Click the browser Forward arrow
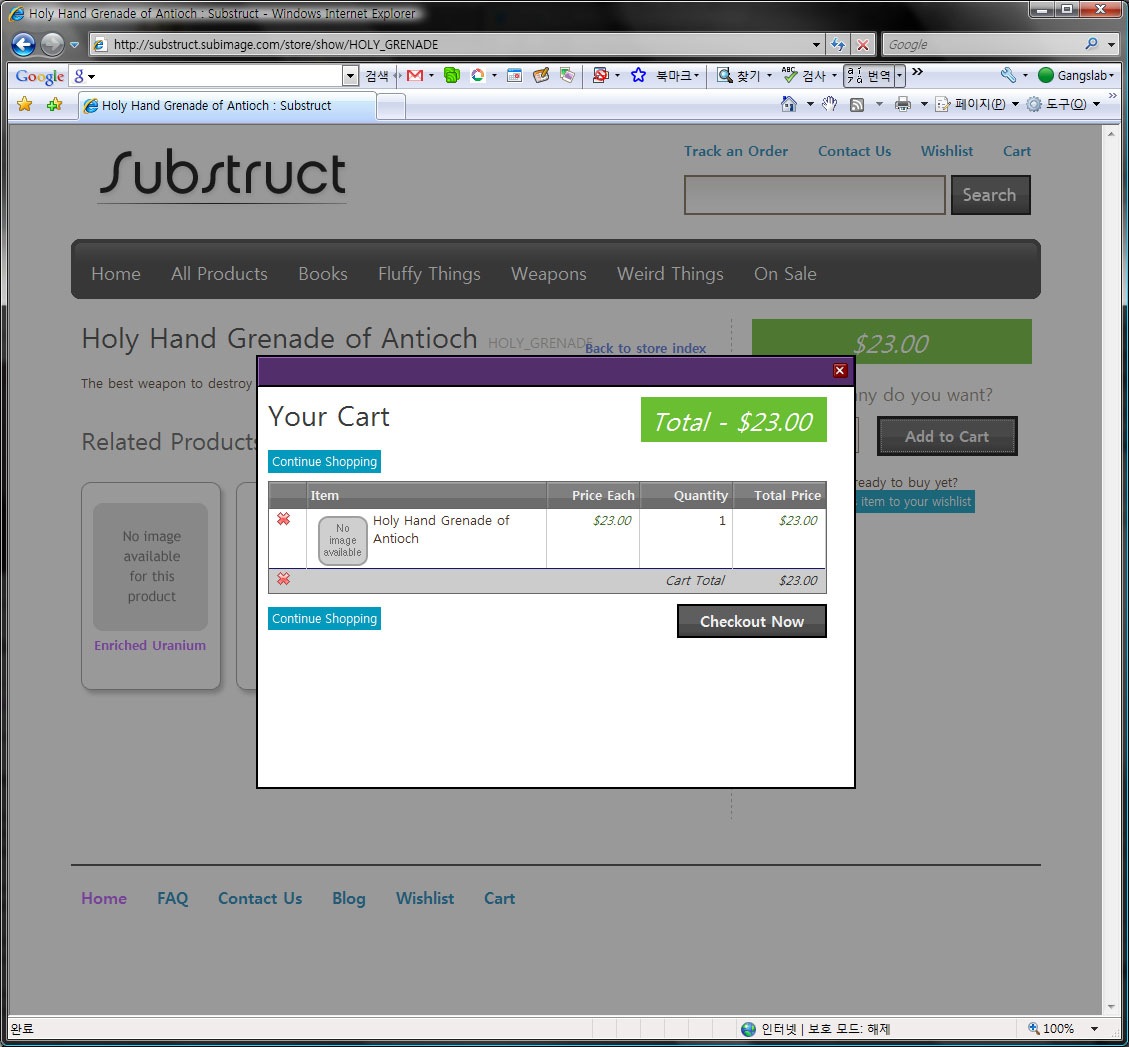Screen dimensions: 1129x1047 point(52,45)
